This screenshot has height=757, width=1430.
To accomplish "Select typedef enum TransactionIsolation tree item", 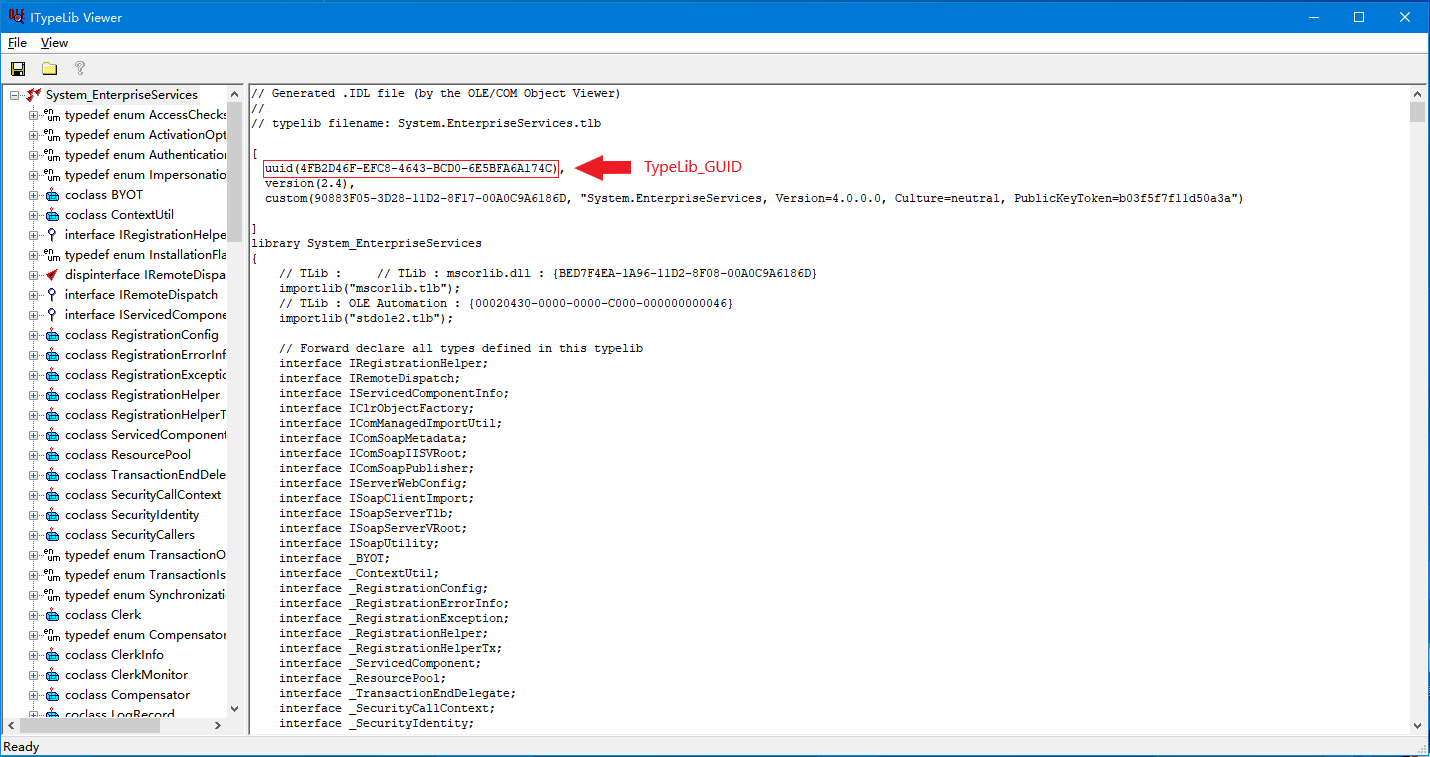I will [145, 575].
